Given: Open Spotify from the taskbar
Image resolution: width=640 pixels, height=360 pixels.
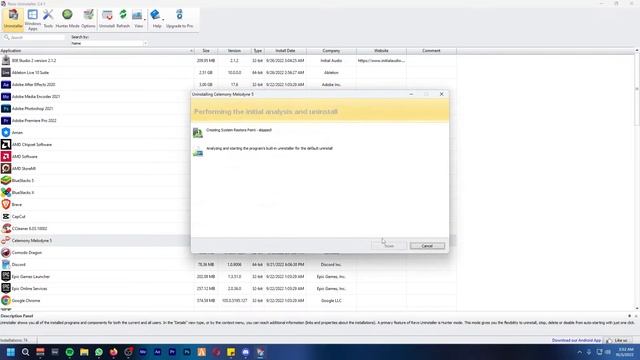Looking at the screenshot, I should pyautogui.click(x=69, y=352).
